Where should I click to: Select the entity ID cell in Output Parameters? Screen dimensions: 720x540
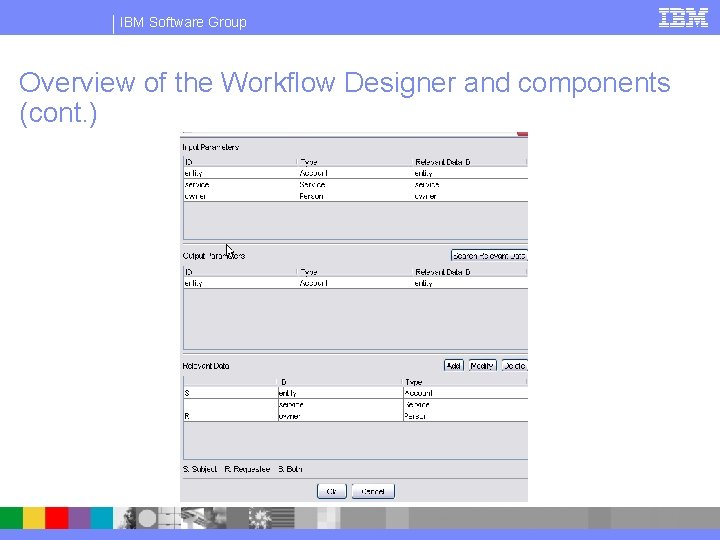click(x=240, y=283)
